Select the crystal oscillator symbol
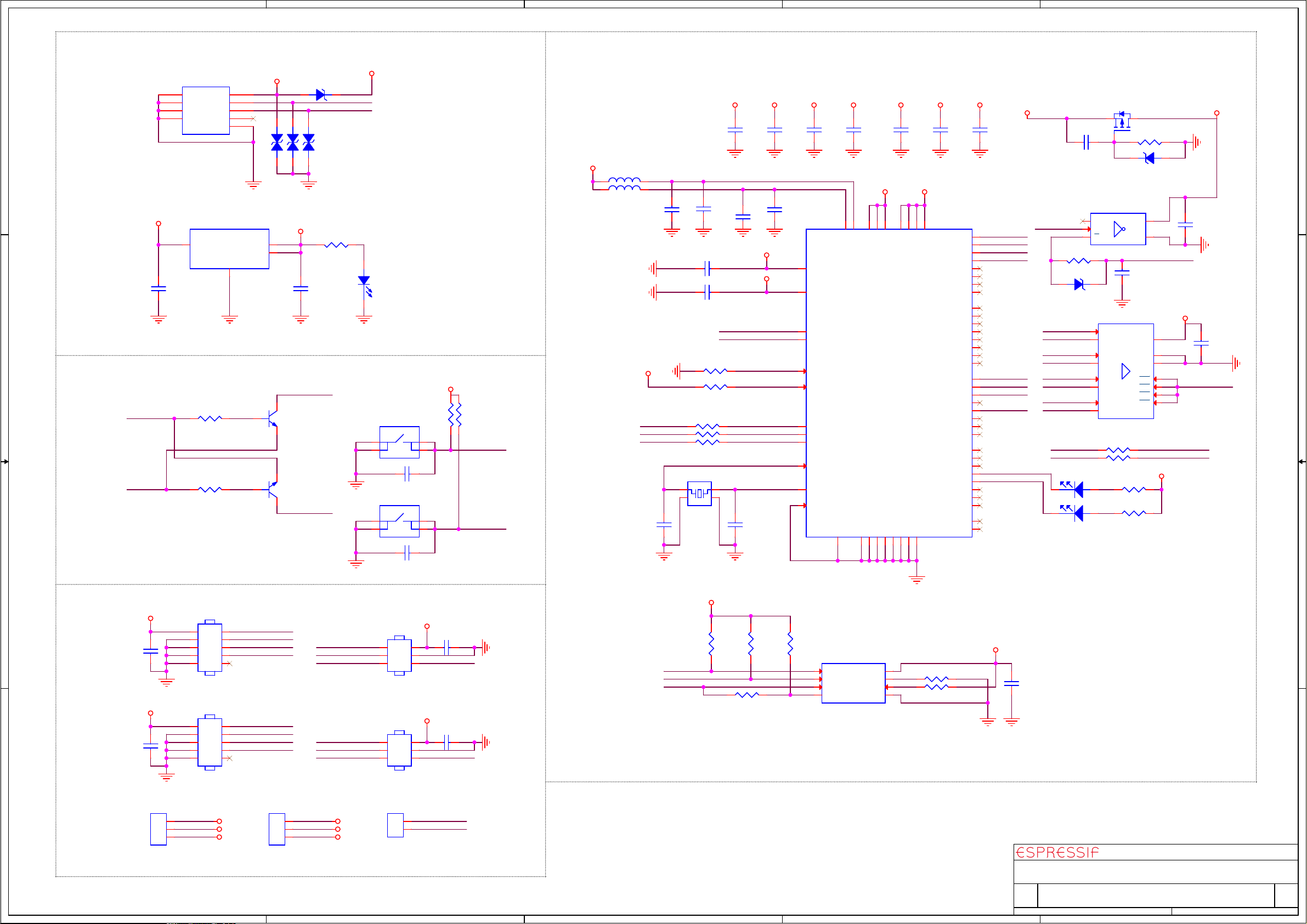 click(700, 494)
